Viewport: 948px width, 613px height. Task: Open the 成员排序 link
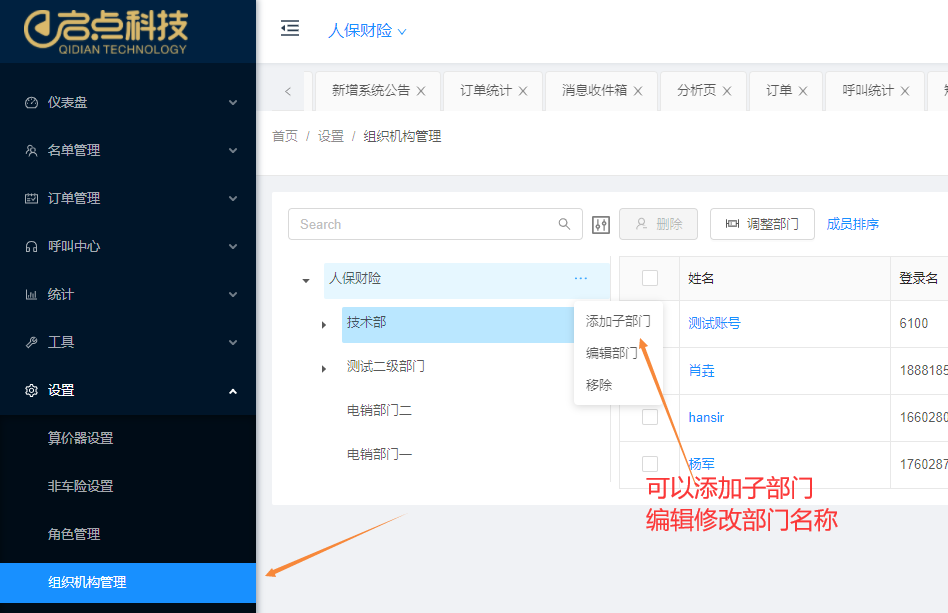click(852, 224)
